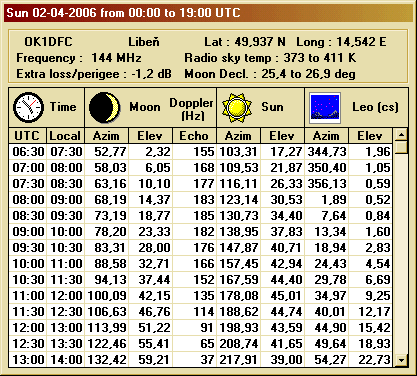
Task: Click the Sun Azim column header
Action: click(x=238, y=136)
